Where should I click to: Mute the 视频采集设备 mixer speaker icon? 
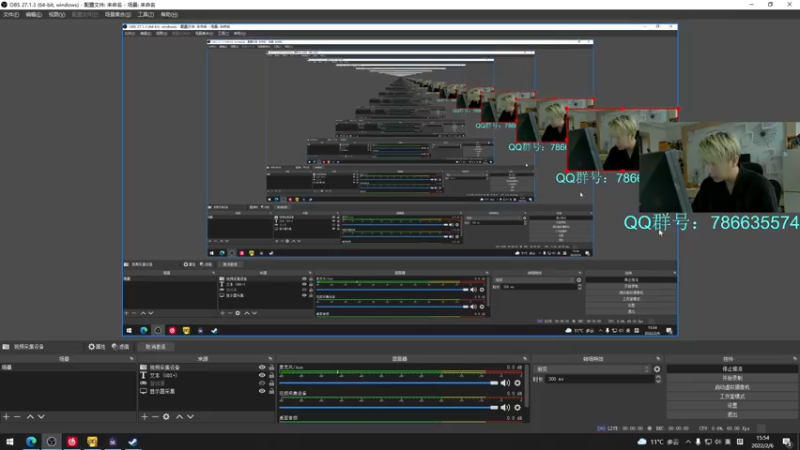click(505, 407)
